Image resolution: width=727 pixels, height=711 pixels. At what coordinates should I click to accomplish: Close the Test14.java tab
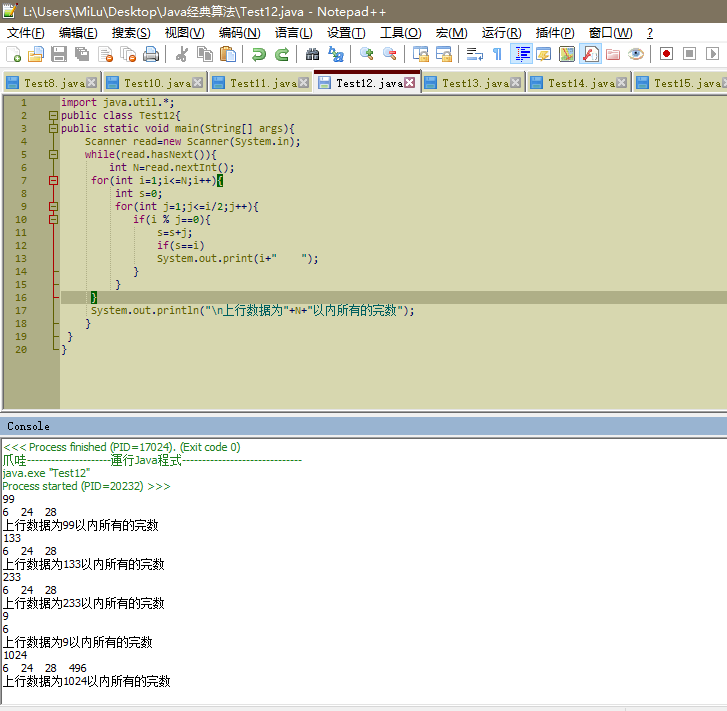click(x=621, y=83)
